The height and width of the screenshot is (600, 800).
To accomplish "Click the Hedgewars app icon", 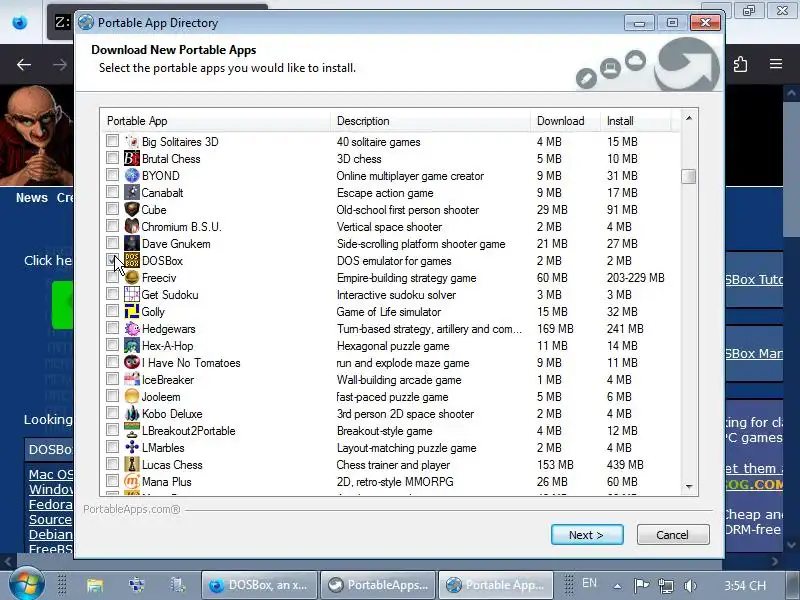I will click(132, 328).
